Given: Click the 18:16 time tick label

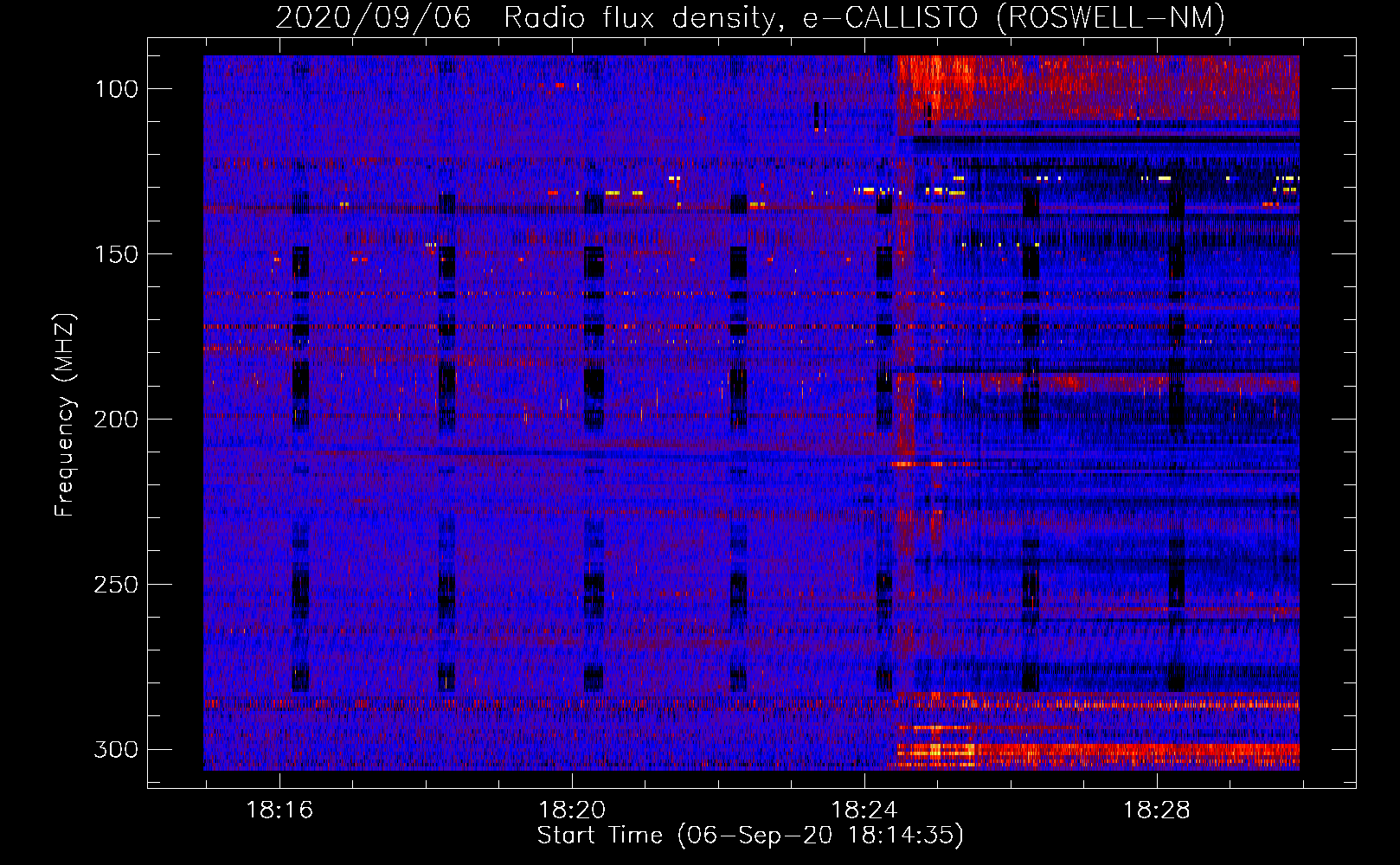Looking at the screenshot, I should click(x=279, y=811).
